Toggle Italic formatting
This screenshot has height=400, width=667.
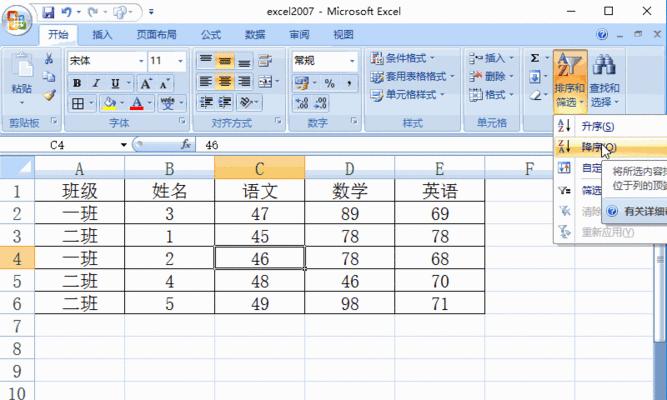96,83
